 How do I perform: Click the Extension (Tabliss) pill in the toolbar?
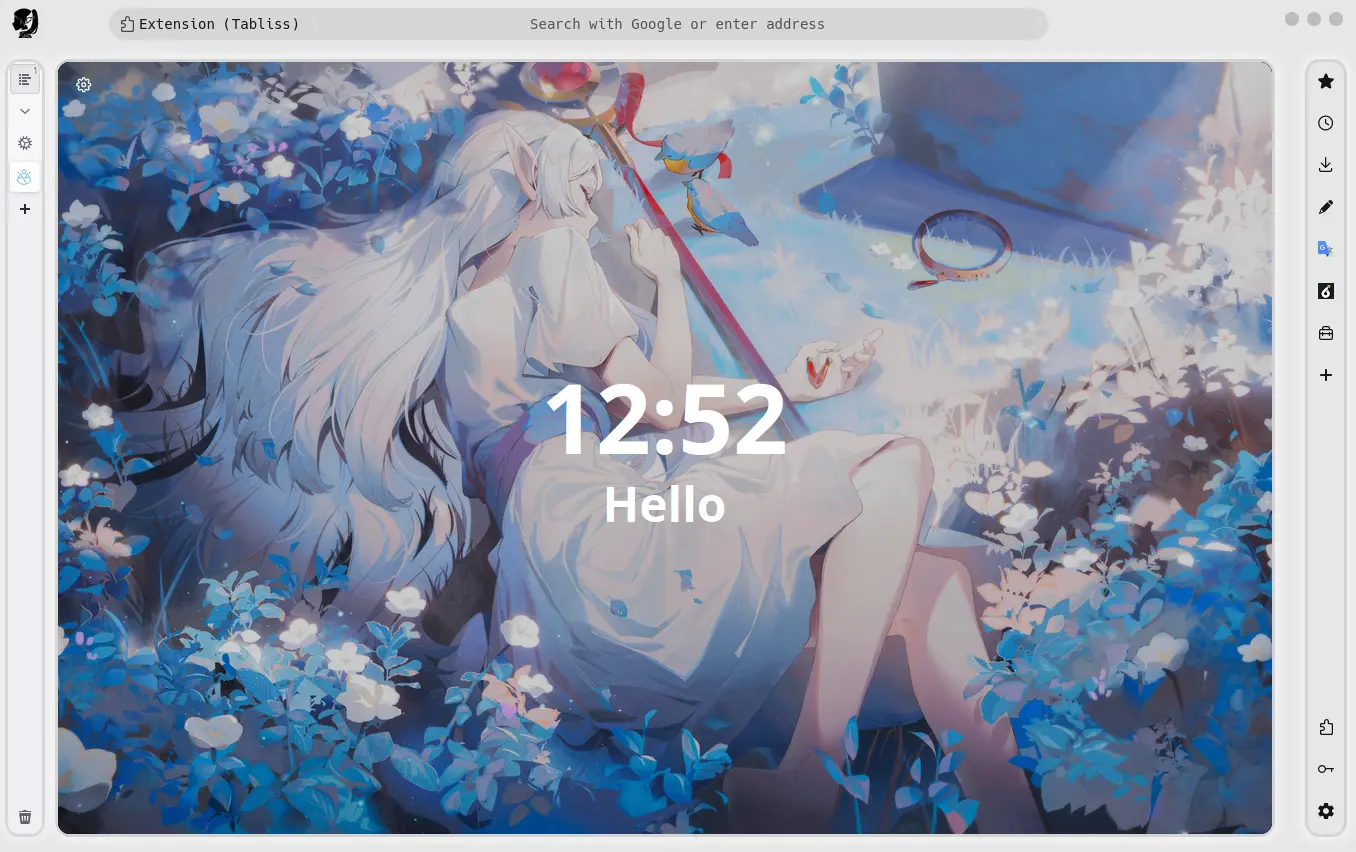210,23
